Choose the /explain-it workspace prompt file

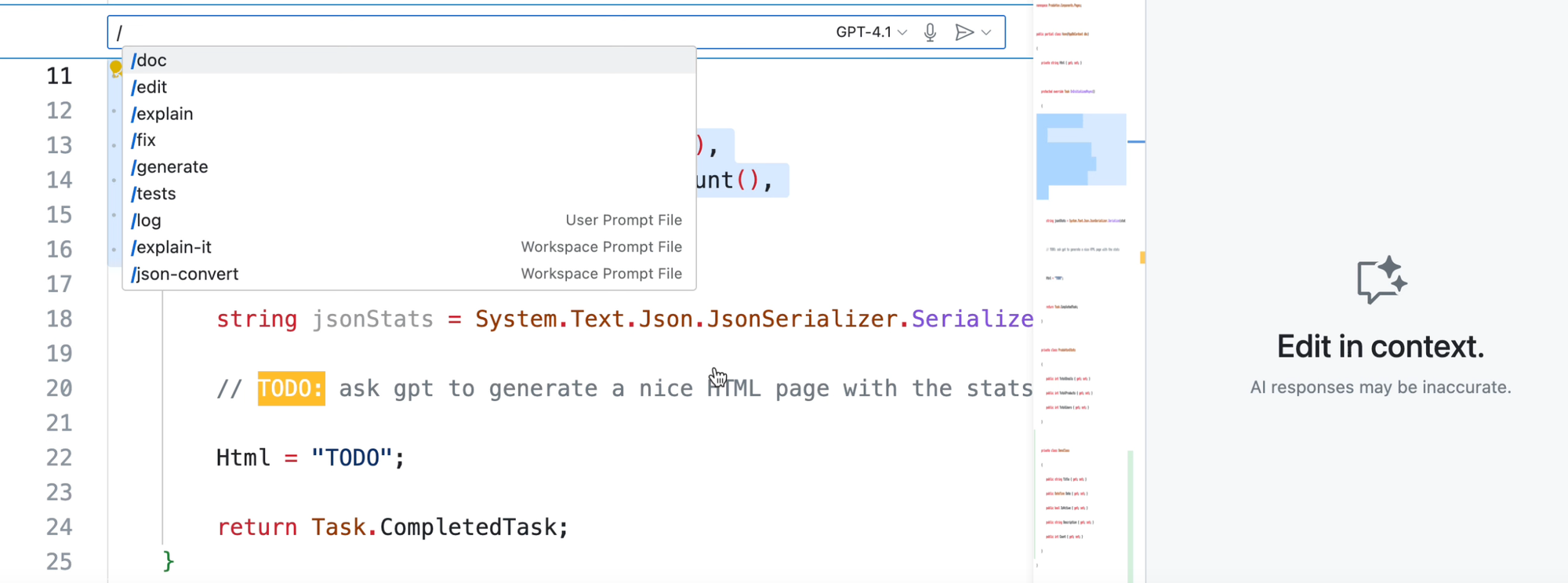(172, 247)
